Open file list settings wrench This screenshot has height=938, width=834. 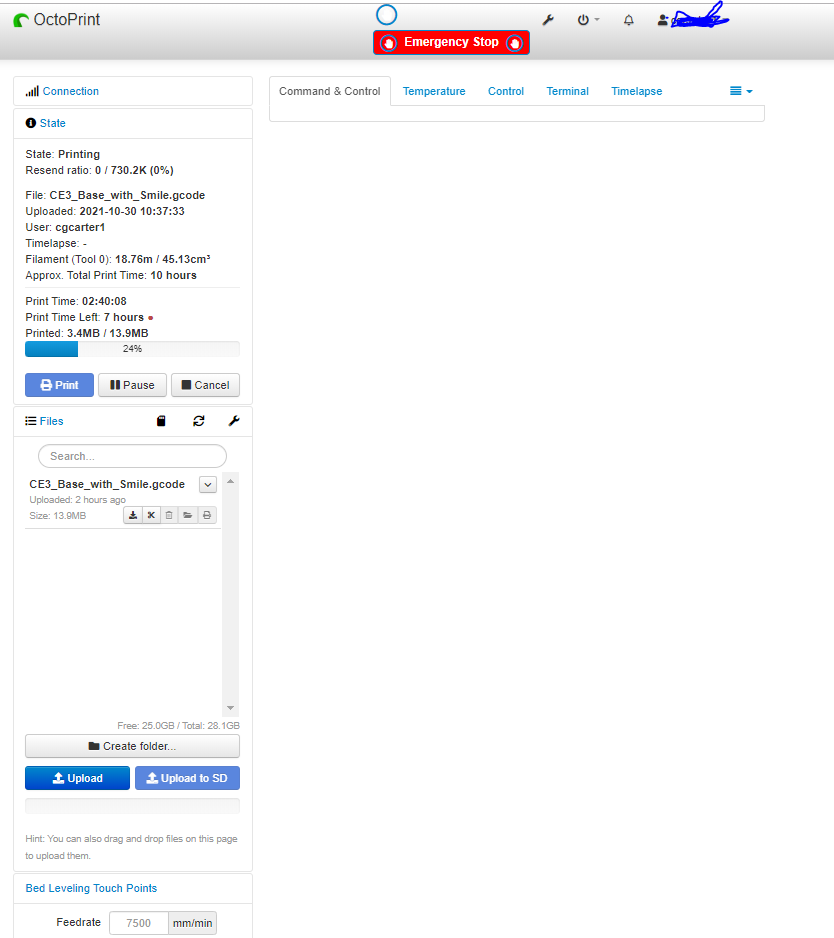(x=234, y=421)
